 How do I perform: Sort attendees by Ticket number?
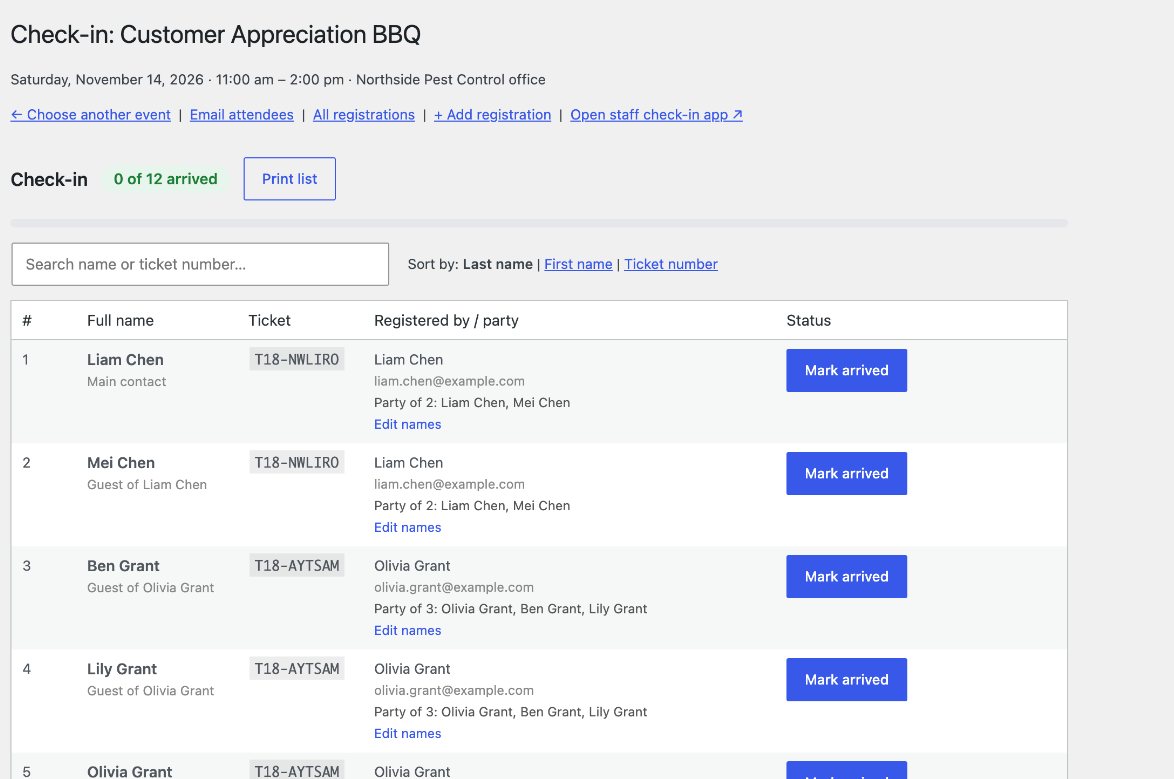coord(671,264)
